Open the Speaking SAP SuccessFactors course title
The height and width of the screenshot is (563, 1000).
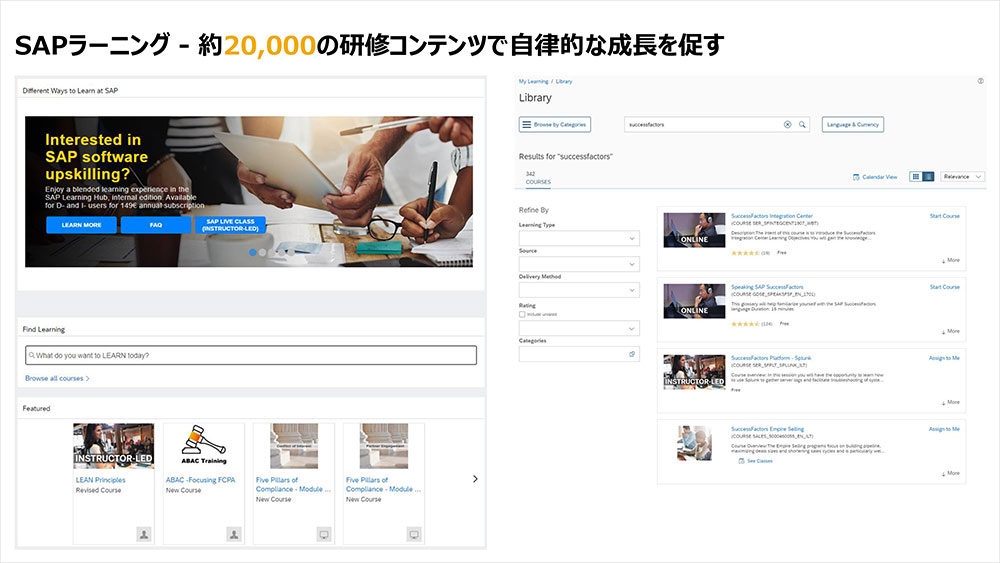pos(767,287)
